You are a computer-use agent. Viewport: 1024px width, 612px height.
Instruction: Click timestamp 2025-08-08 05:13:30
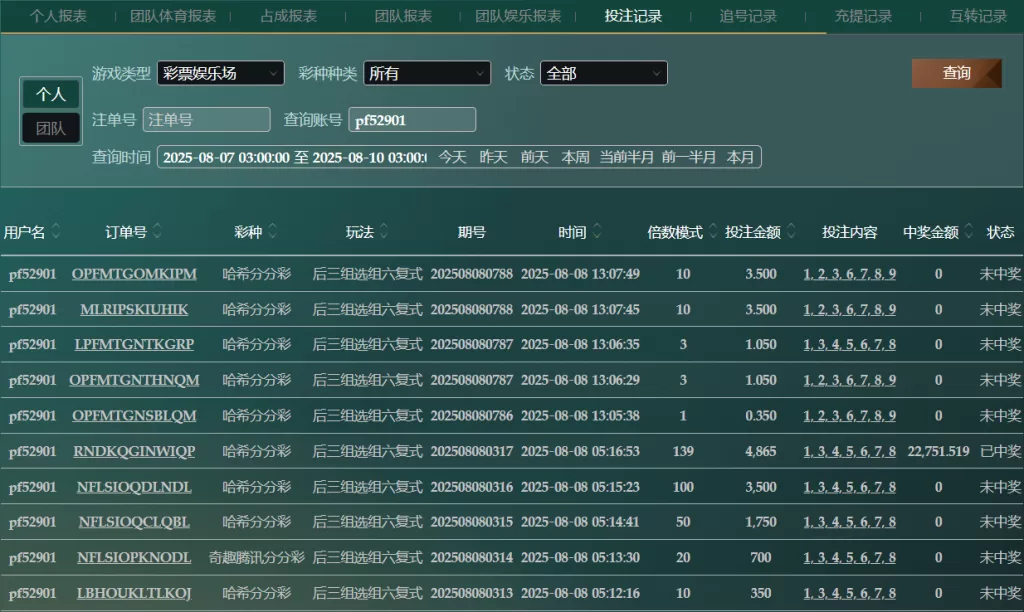[580, 557]
